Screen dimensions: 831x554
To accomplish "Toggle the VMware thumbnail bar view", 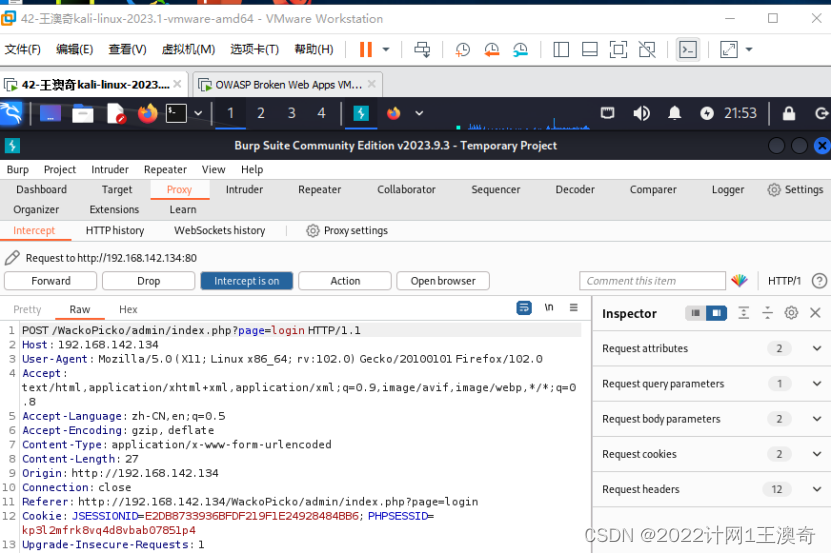I will [589, 50].
